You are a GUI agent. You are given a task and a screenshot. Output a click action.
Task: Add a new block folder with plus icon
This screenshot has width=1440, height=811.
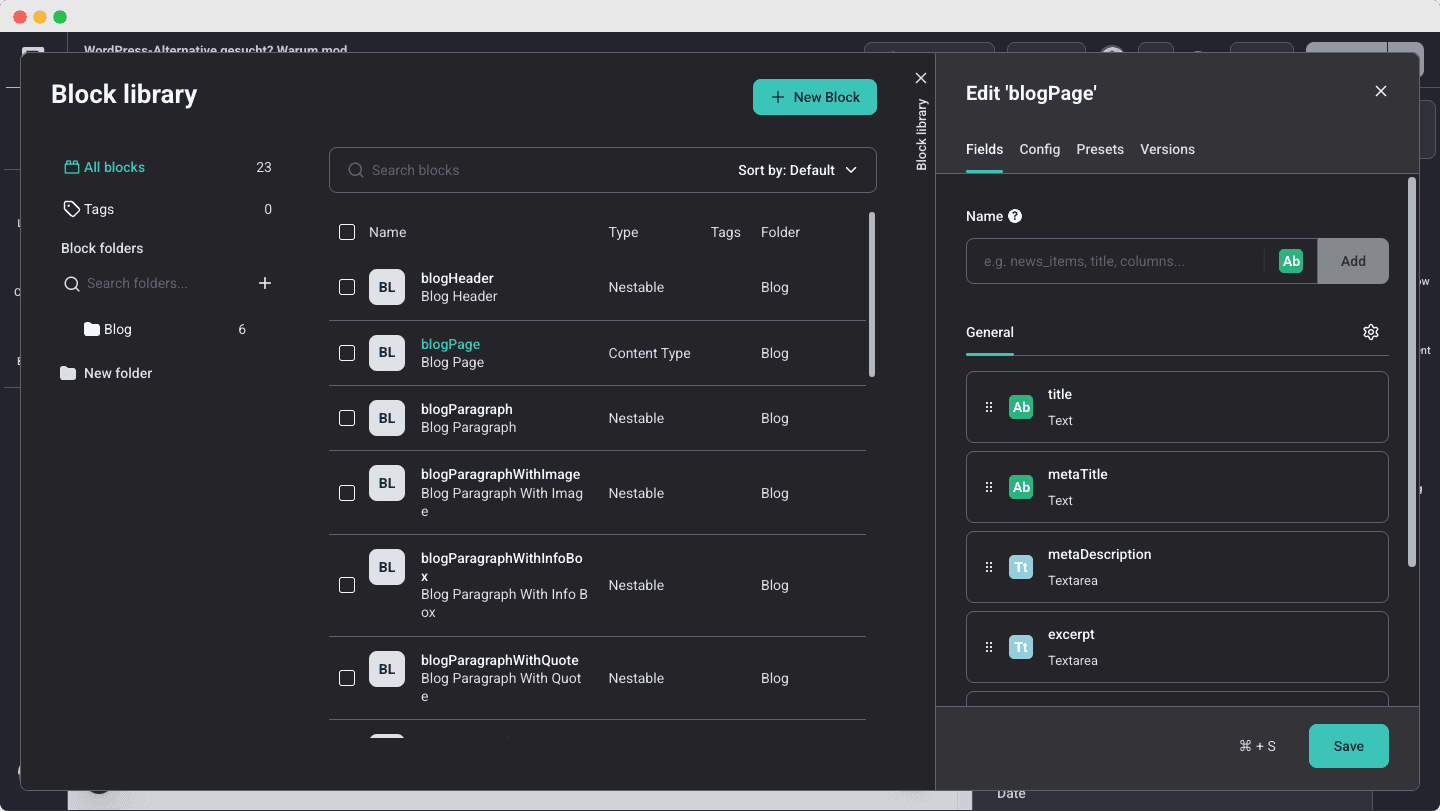[265, 283]
